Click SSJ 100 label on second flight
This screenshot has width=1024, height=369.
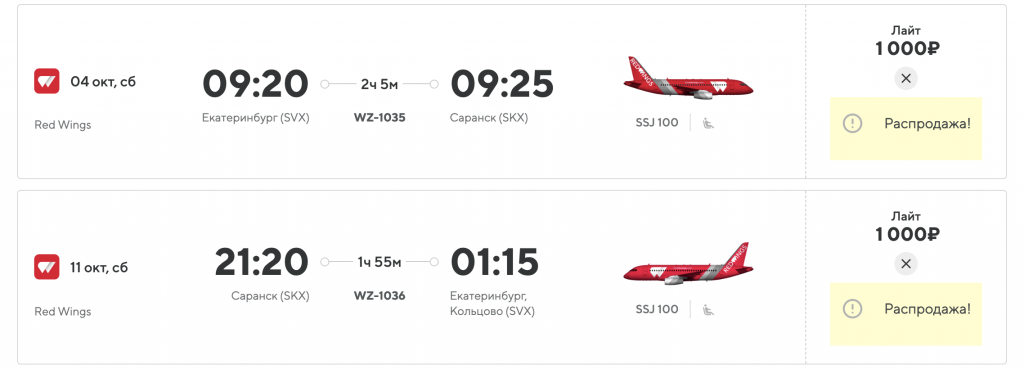657,309
